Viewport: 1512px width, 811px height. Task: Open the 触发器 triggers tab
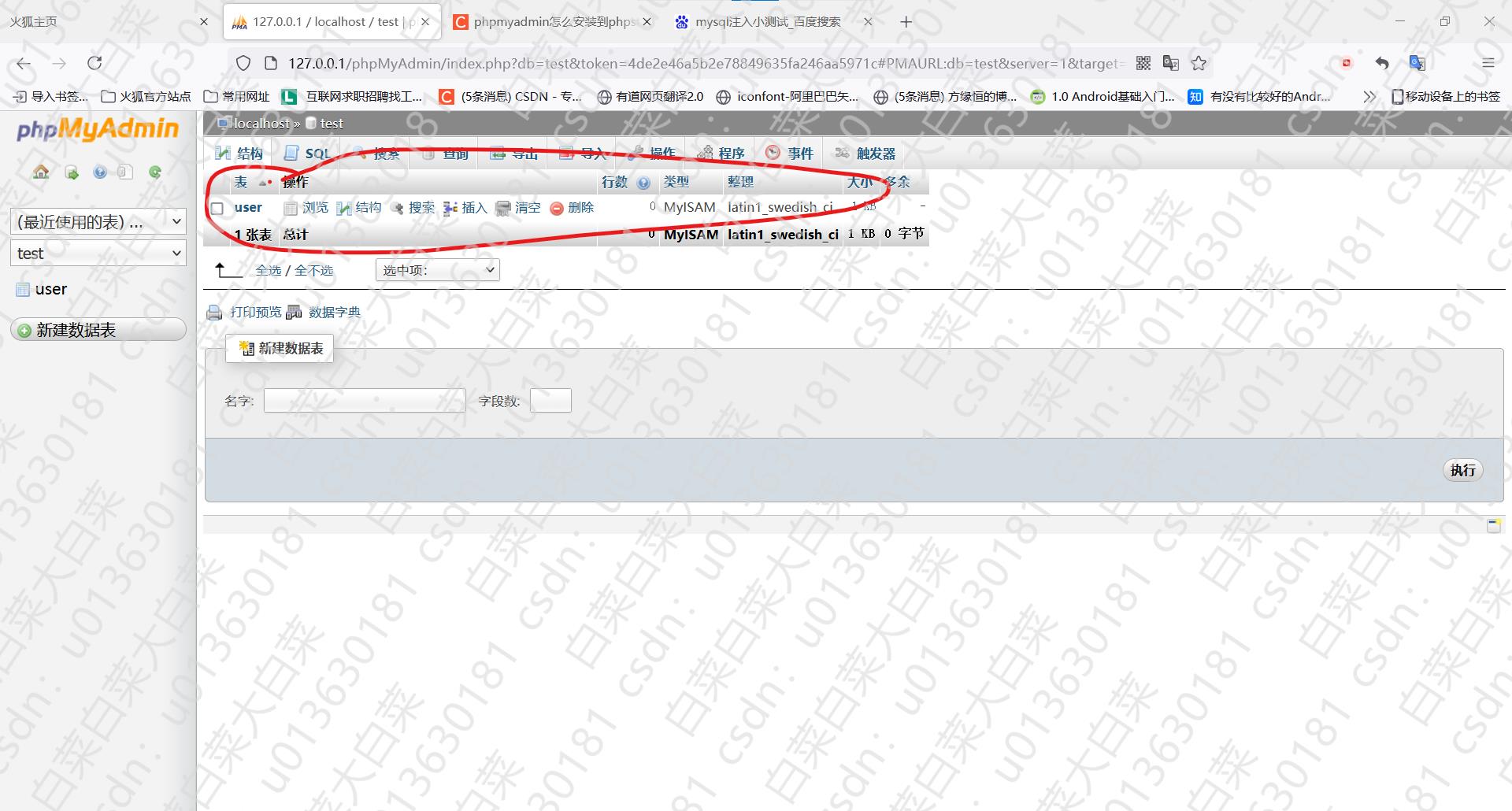(x=865, y=154)
